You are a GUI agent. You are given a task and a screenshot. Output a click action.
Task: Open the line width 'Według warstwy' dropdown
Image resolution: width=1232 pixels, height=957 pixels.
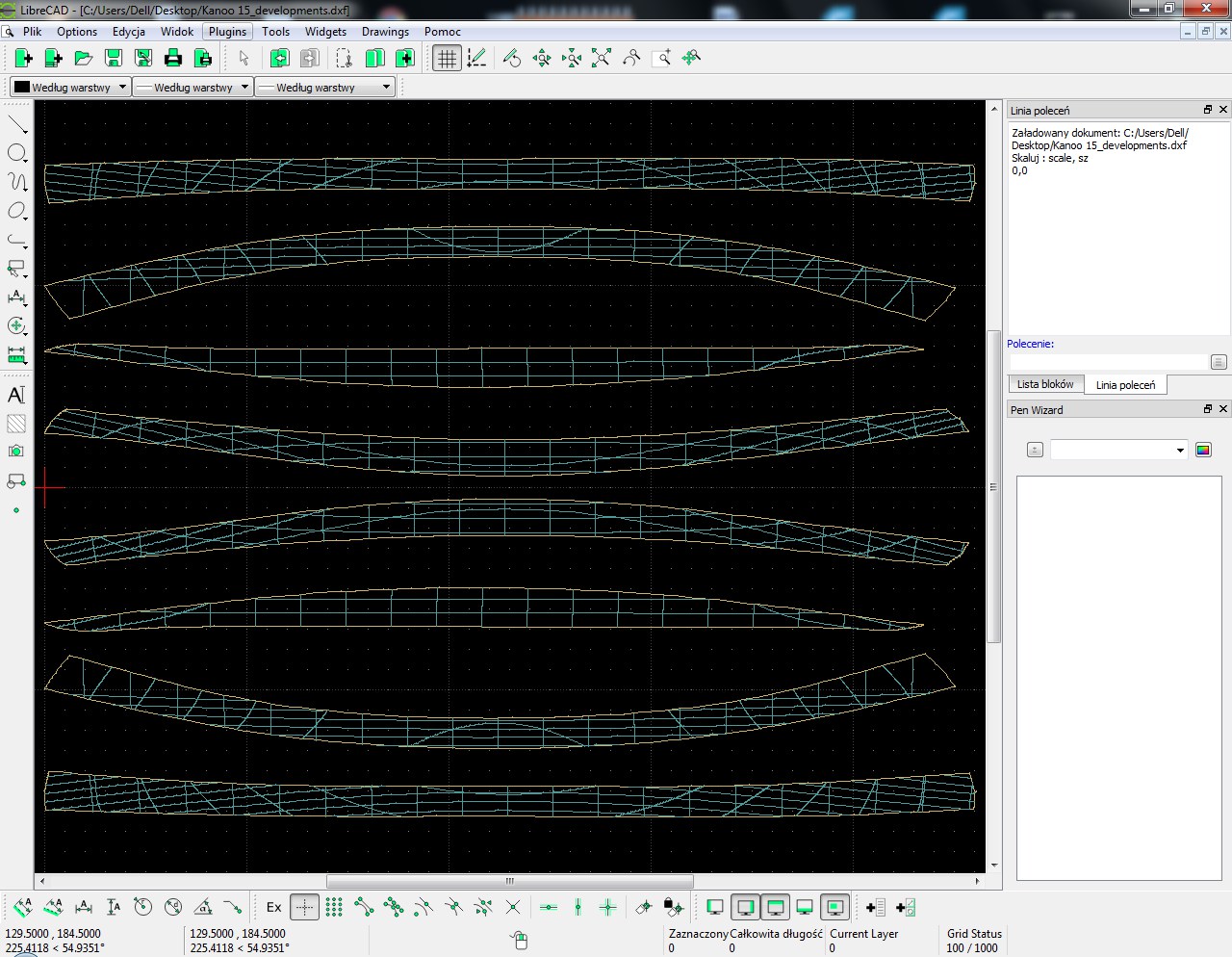(x=192, y=87)
